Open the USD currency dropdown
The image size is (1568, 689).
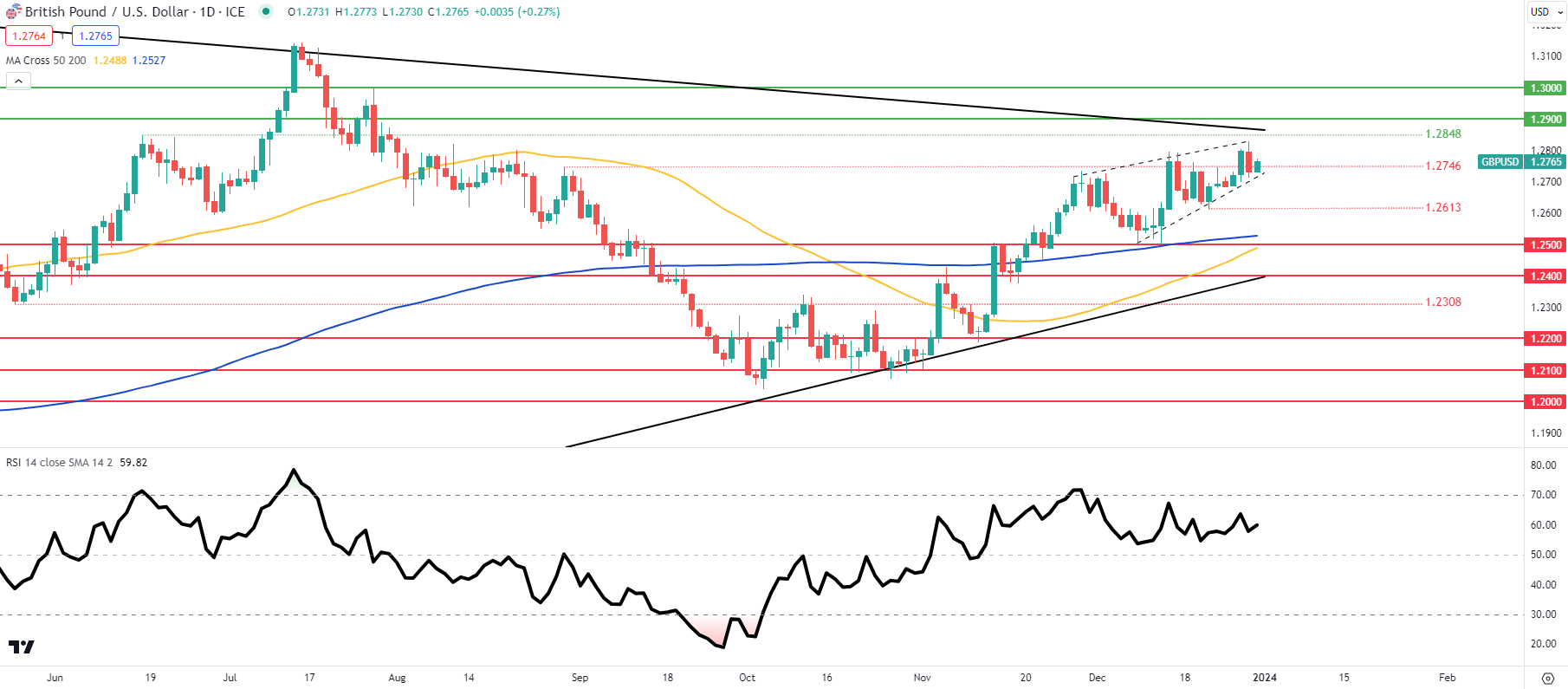(1547, 11)
